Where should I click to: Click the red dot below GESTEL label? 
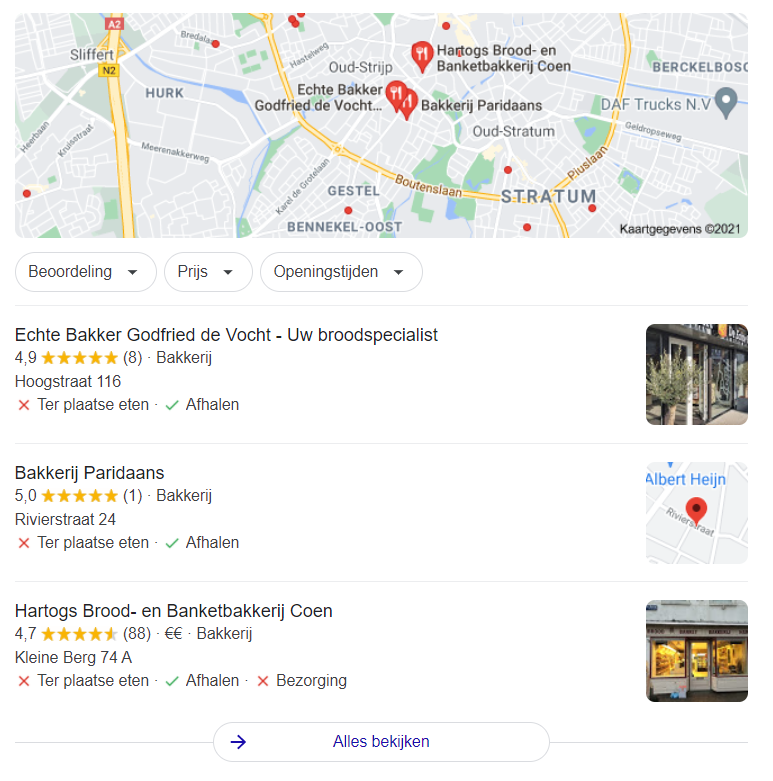348,210
